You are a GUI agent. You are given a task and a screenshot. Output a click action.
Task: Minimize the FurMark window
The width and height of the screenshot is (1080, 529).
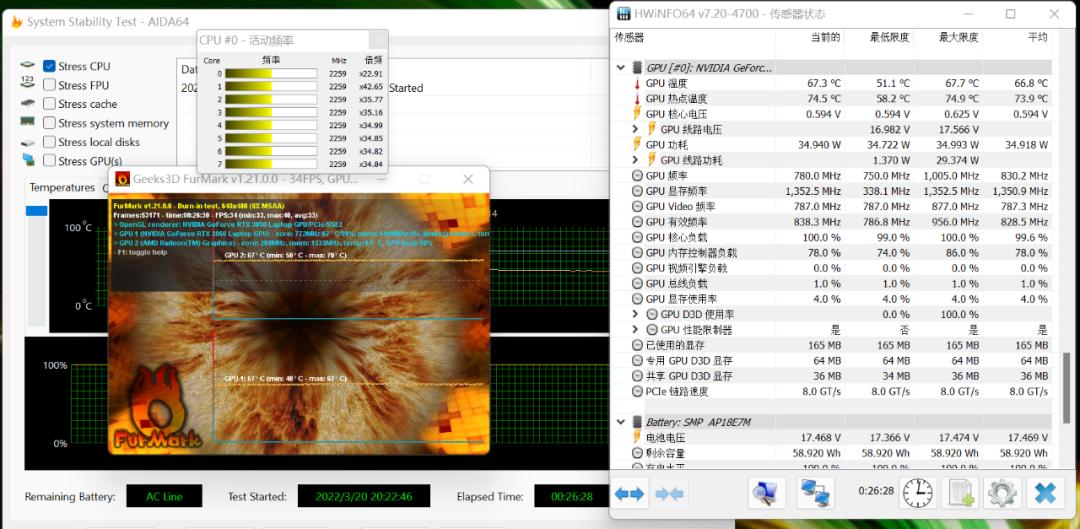coord(381,179)
